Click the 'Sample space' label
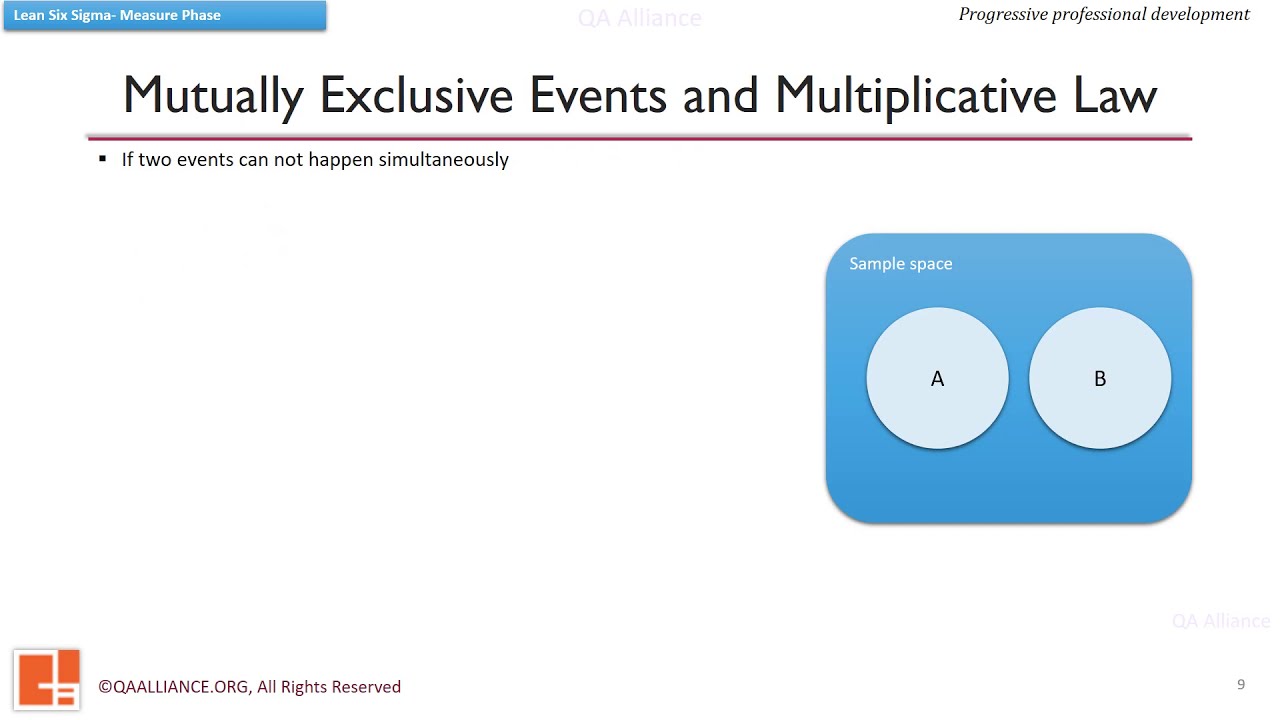 click(x=900, y=264)
